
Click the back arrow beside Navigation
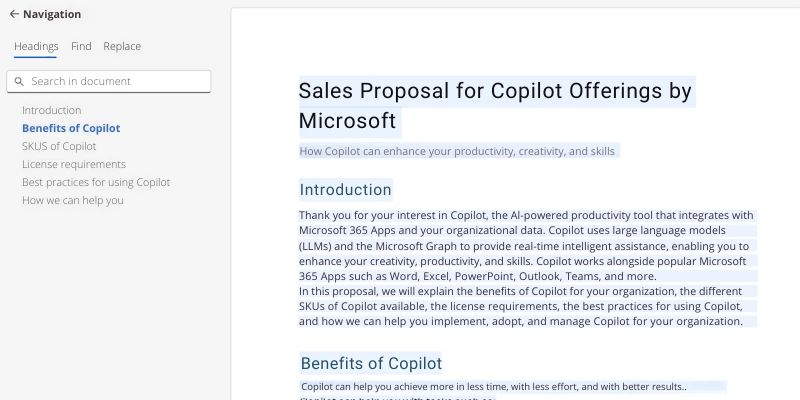pos(14,14)
